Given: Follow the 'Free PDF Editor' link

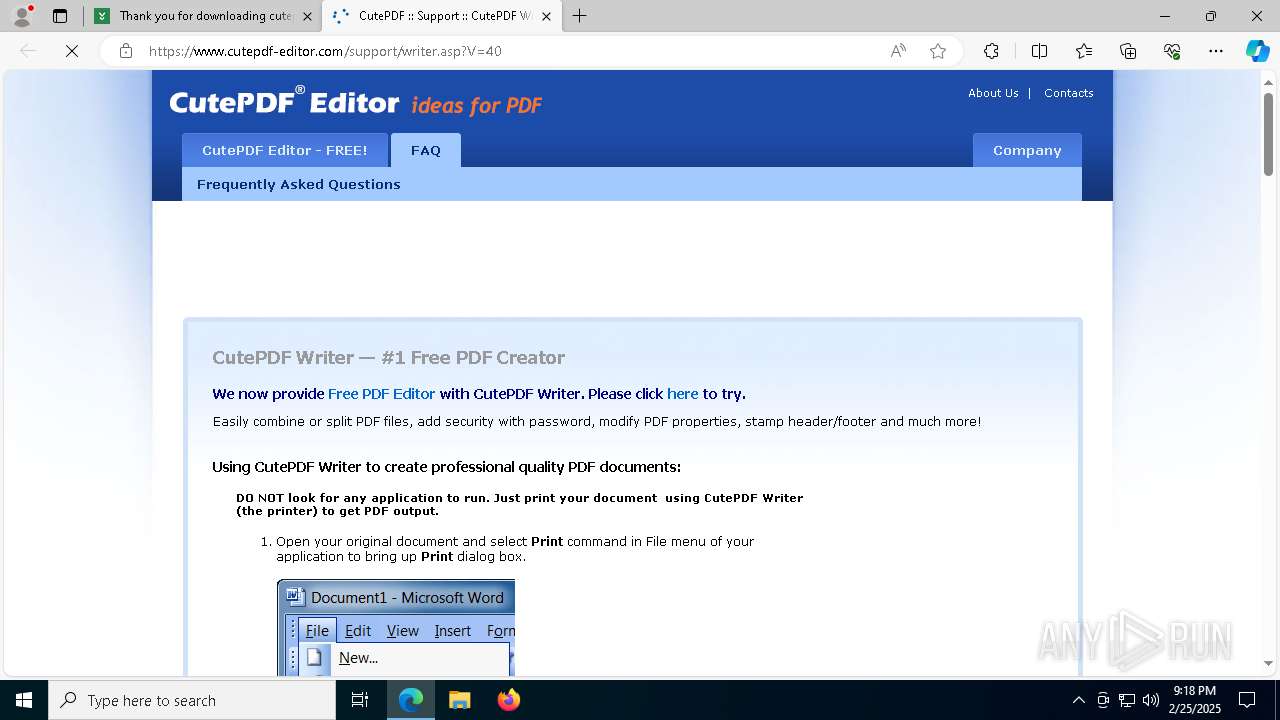Looking at the screenshot, I should 382,394.
